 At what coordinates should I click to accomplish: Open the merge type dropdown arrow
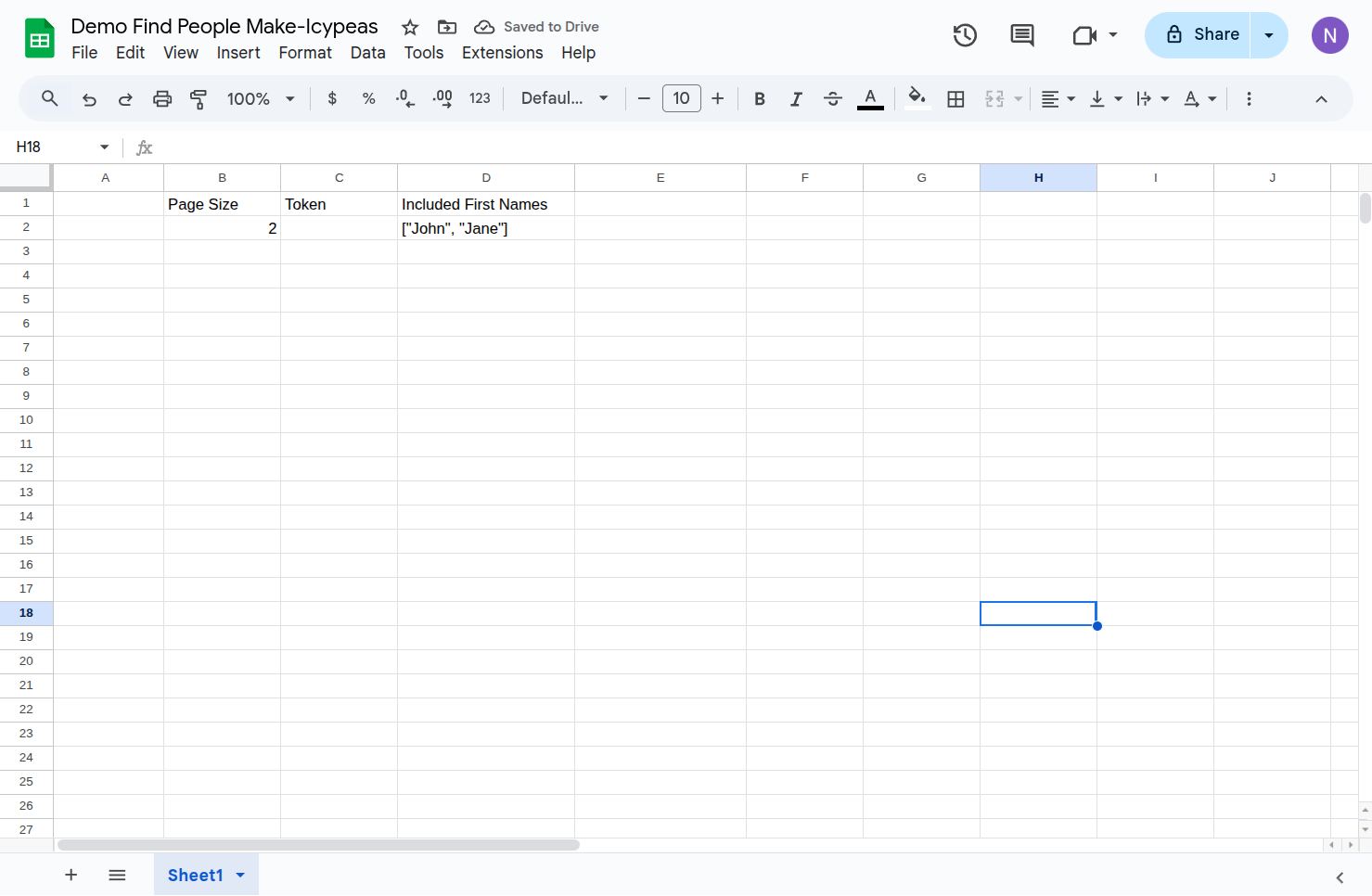click(1018, 98)
